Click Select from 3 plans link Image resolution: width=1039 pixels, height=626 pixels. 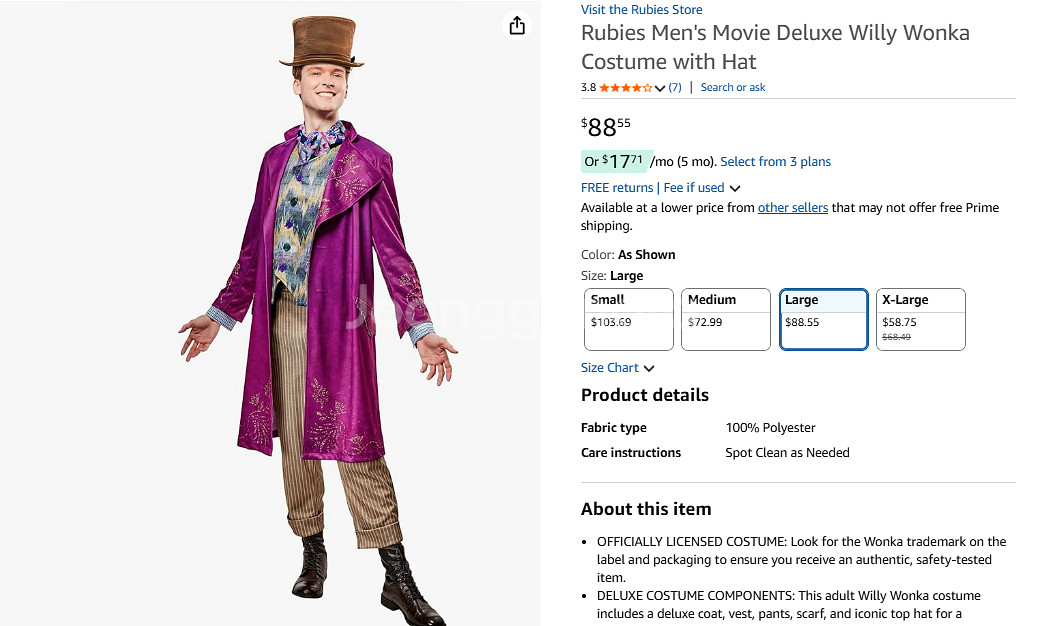(775, 162)
